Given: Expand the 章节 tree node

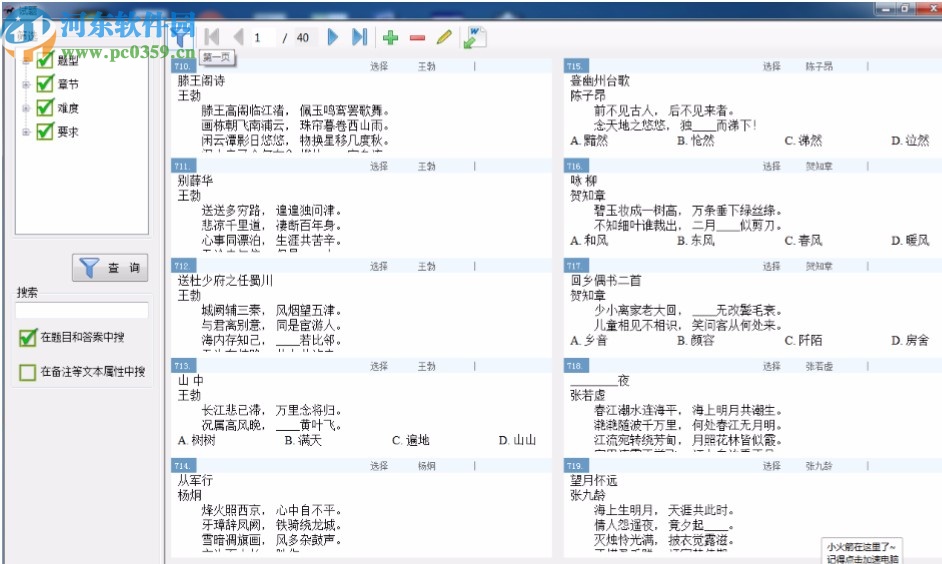Looking at the screenshot, I should (26, 85).
